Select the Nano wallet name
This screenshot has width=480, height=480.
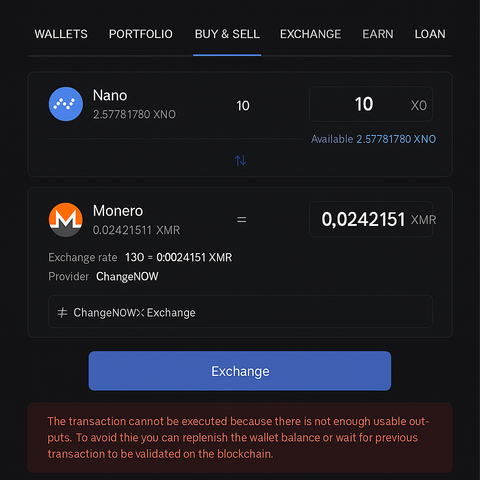110,96
